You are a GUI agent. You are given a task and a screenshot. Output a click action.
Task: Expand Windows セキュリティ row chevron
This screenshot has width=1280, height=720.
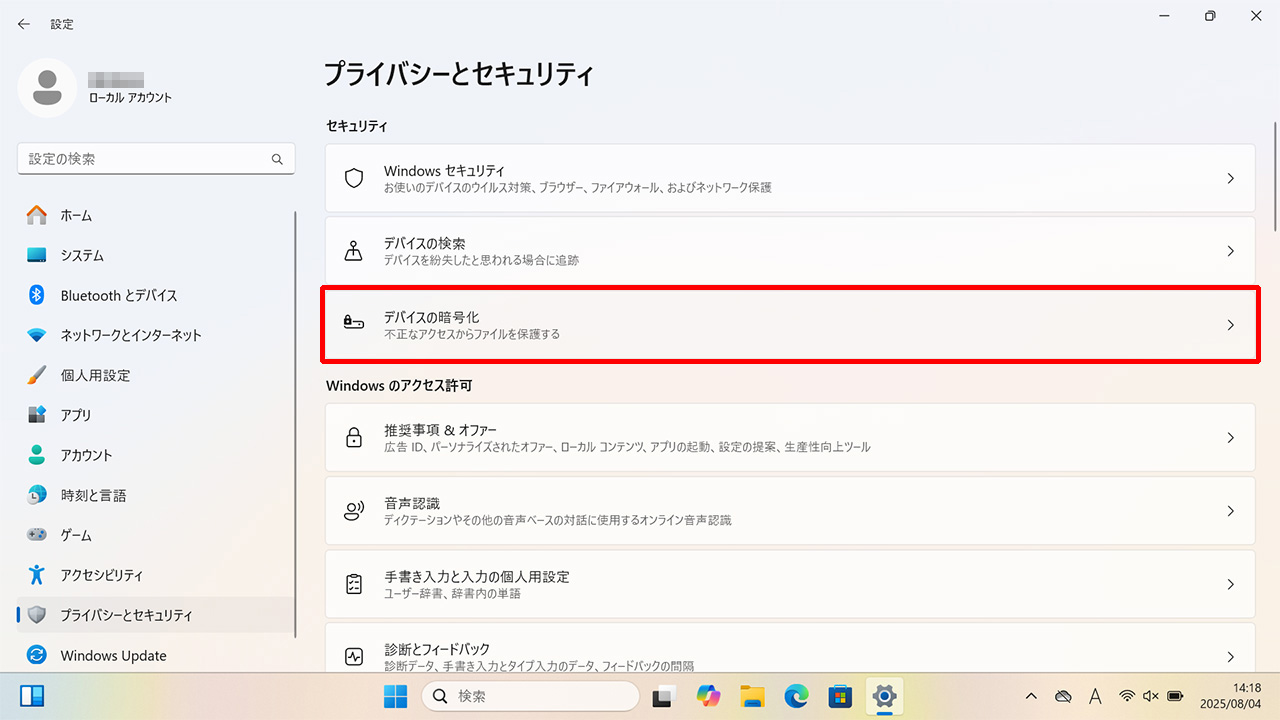tap(1231, 178)
